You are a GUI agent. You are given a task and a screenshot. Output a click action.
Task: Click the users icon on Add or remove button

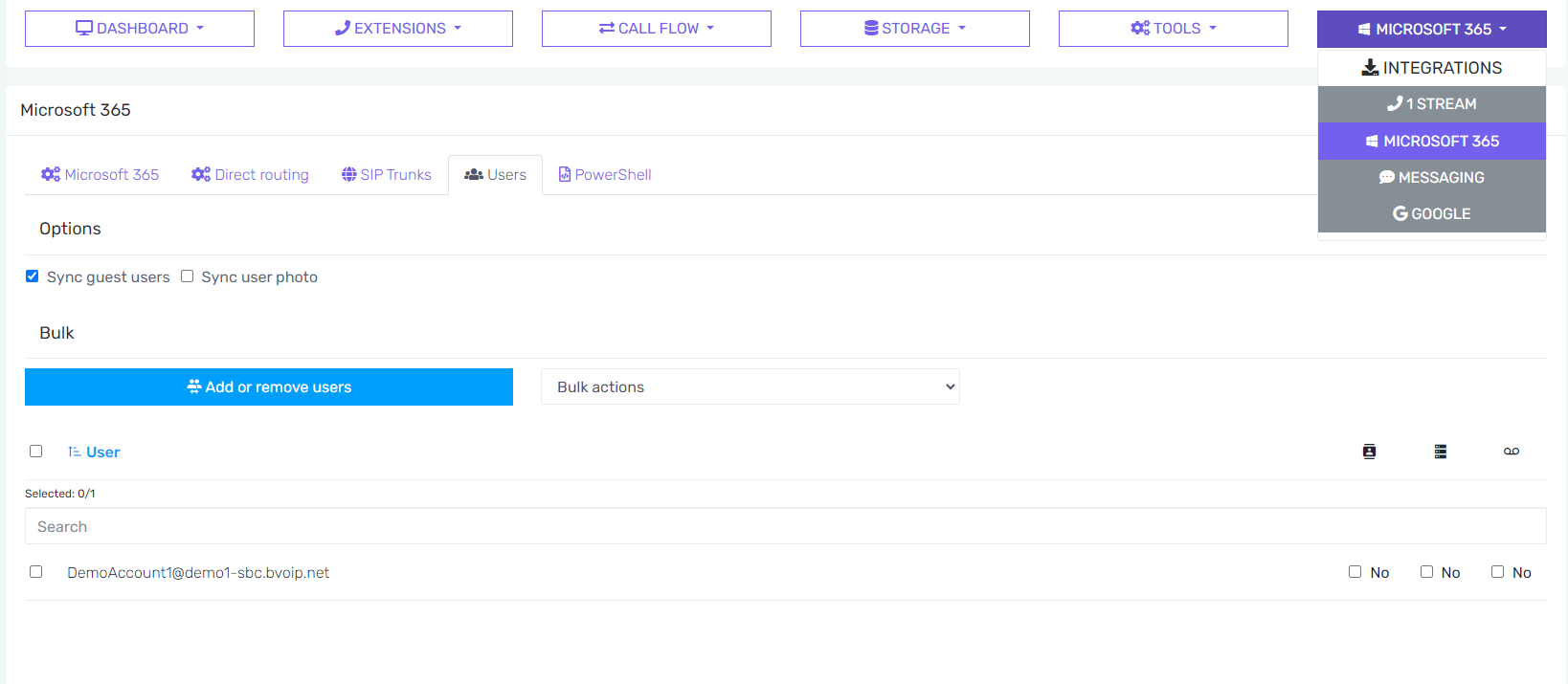194,386
